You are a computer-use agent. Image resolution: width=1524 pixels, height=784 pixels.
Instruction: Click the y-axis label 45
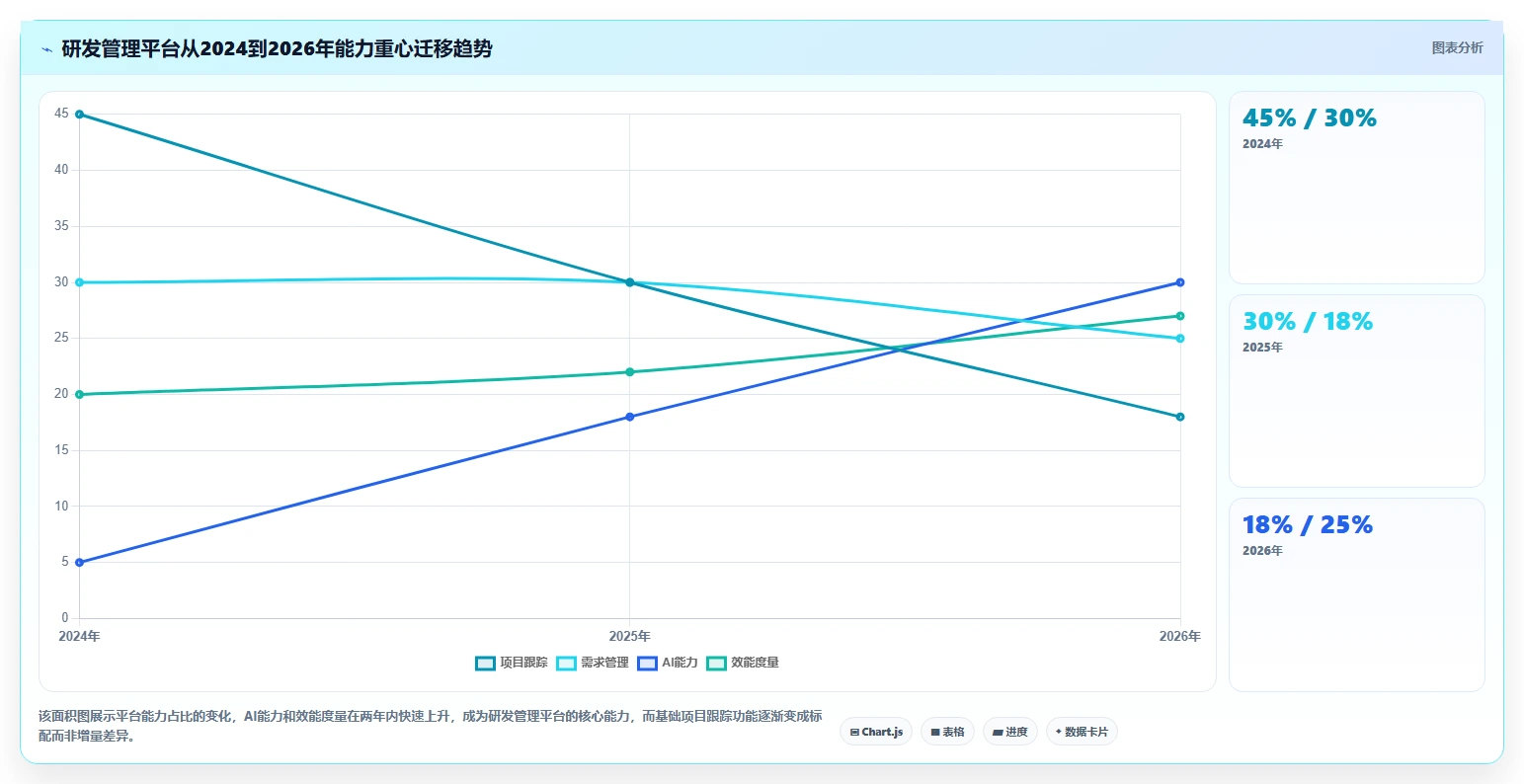(62, 114)
